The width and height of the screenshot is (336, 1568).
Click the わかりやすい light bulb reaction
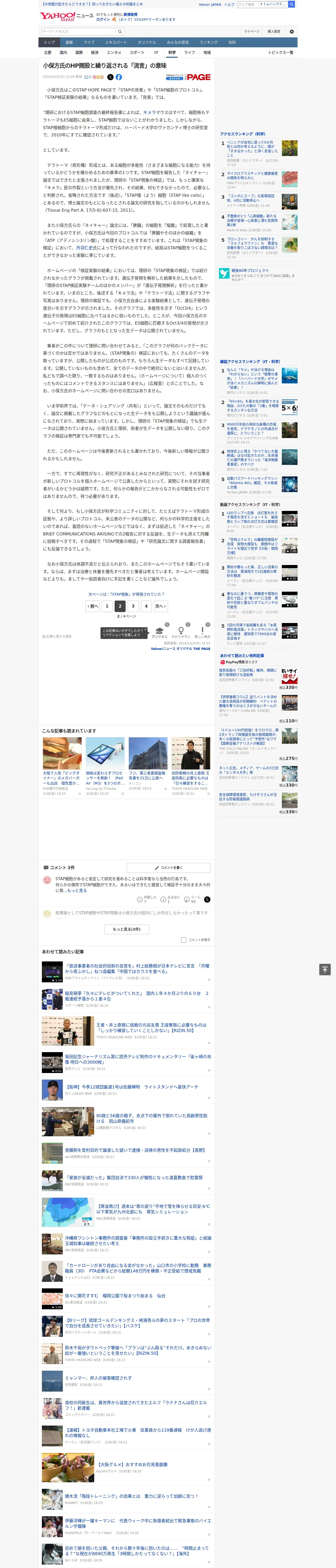(181, 631)
